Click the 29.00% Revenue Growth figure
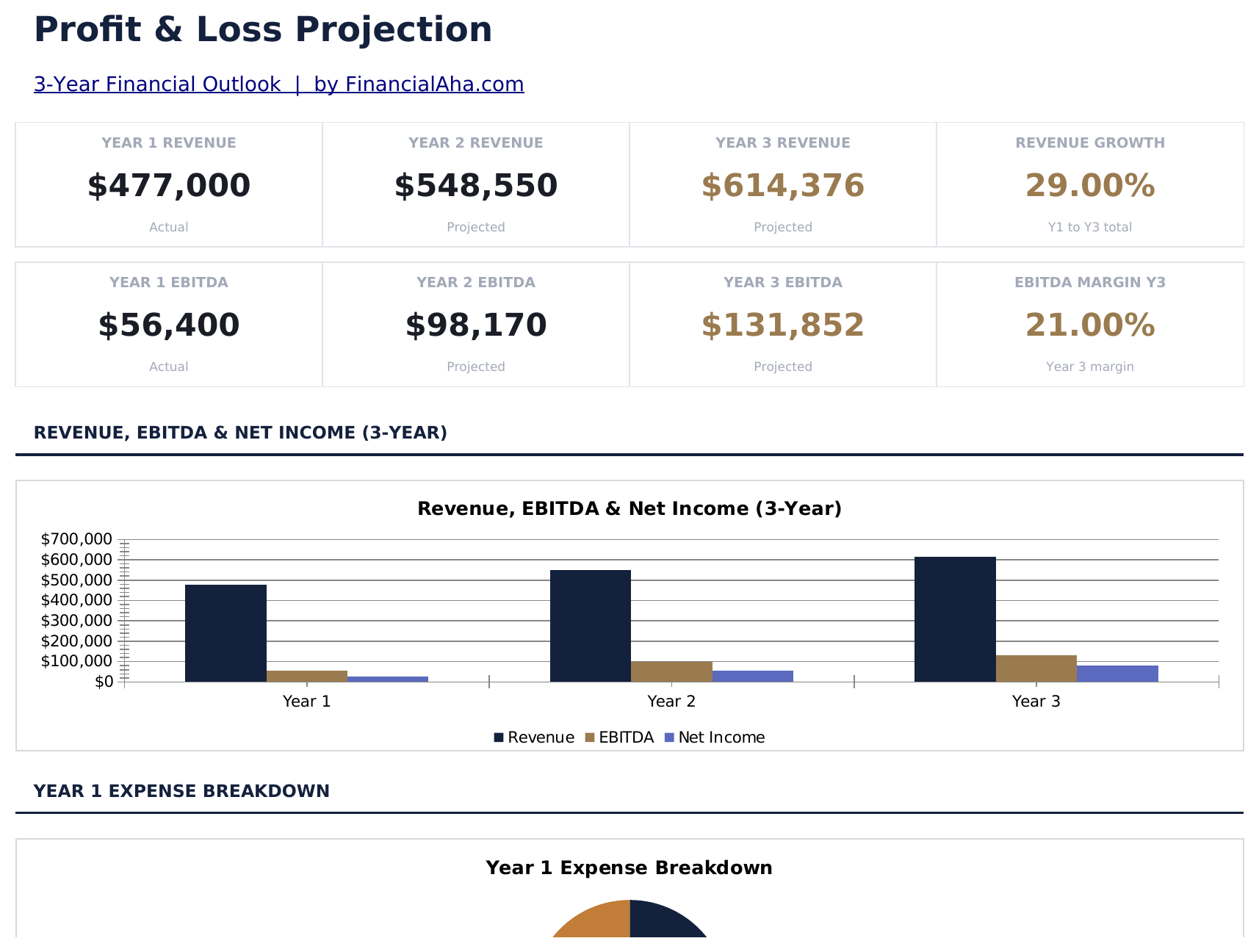The image size is (1259, 952). tap(1090, 186)
